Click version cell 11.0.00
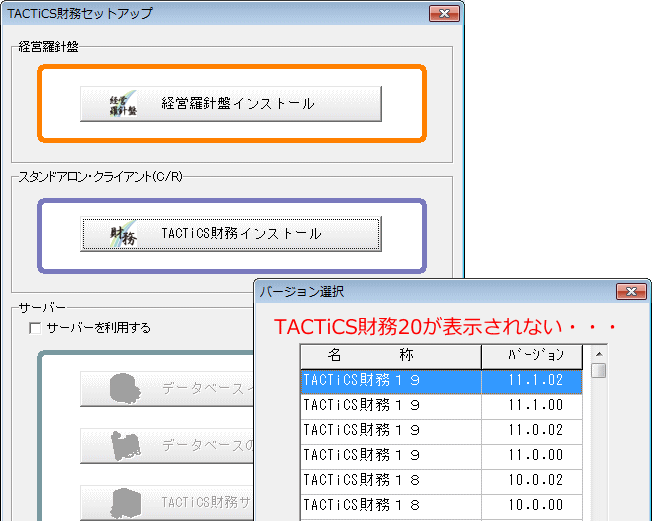653x521 pixels. [x=532, y=456]
